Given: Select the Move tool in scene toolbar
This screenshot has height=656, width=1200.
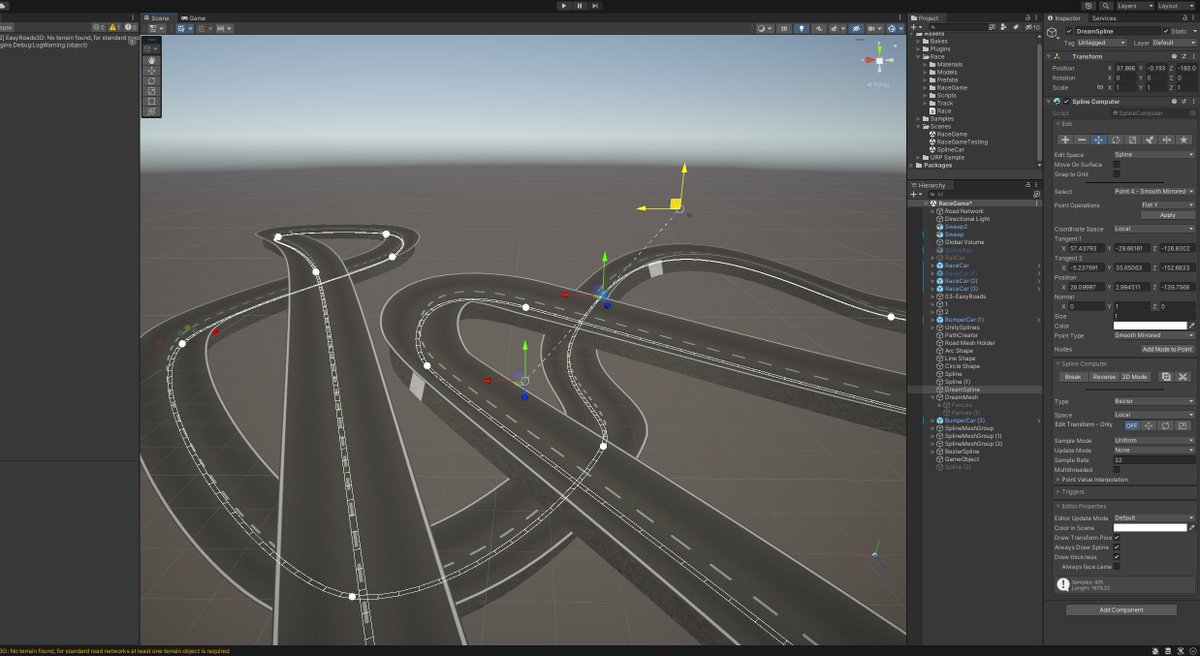Looking at the screenshot, I should 151,70.
